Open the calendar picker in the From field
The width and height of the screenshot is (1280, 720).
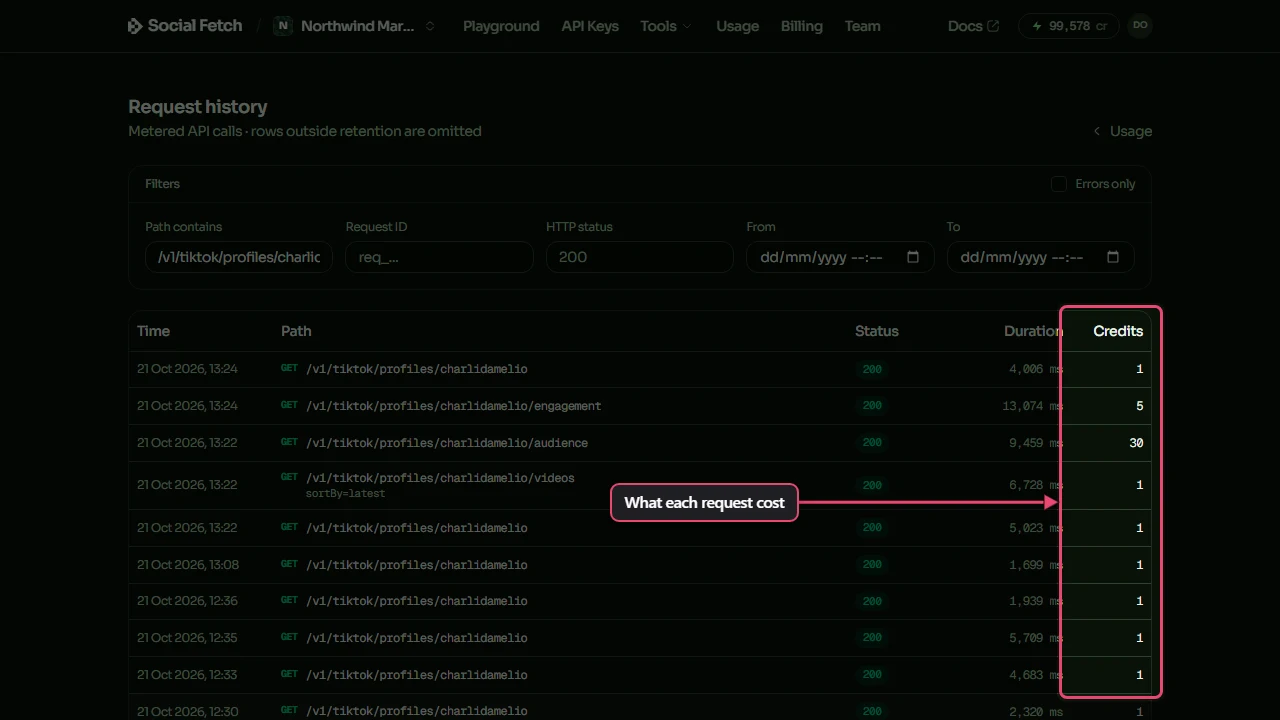click(x=913, y=257)
